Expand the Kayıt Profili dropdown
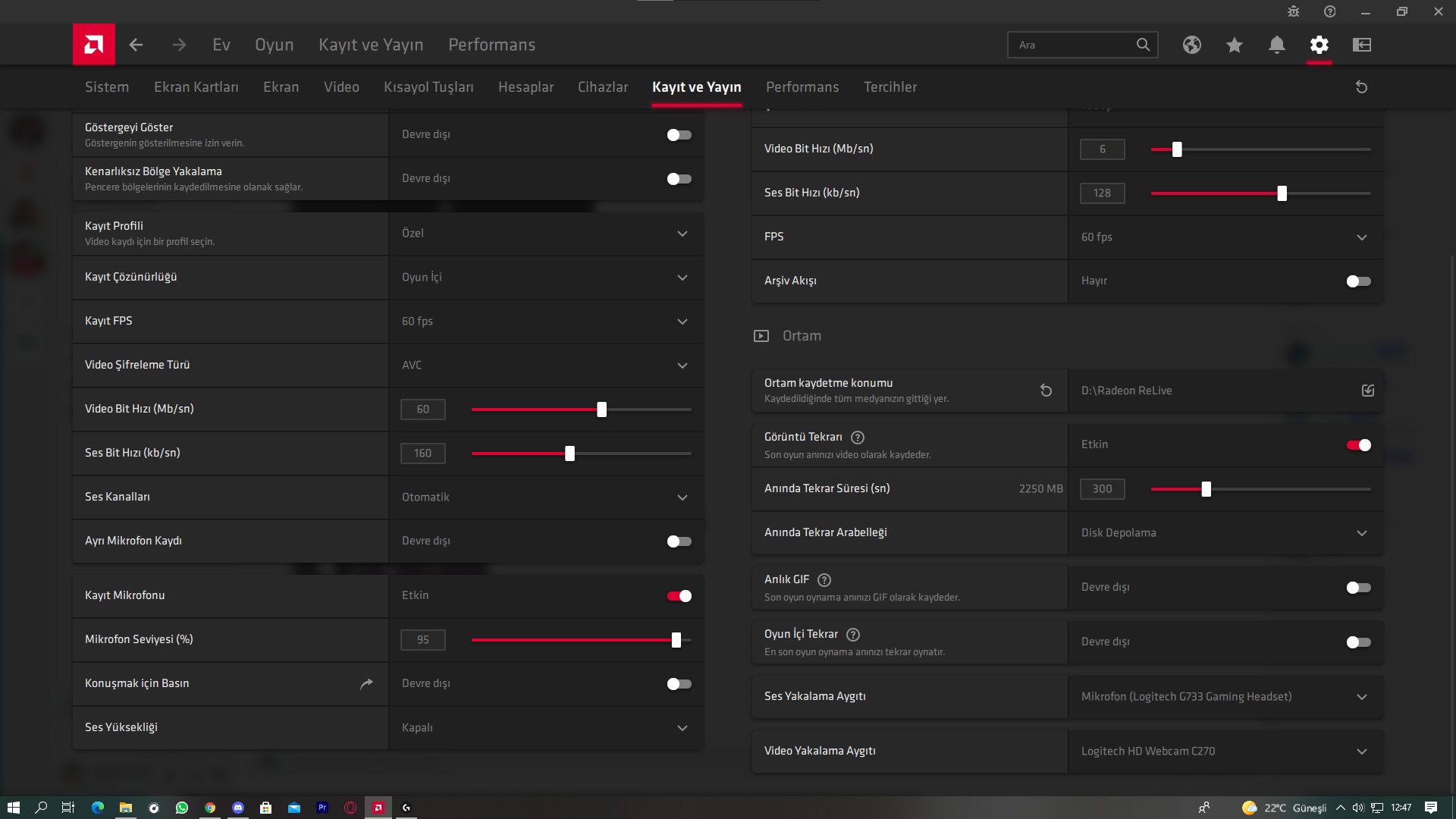 point(682,234)
